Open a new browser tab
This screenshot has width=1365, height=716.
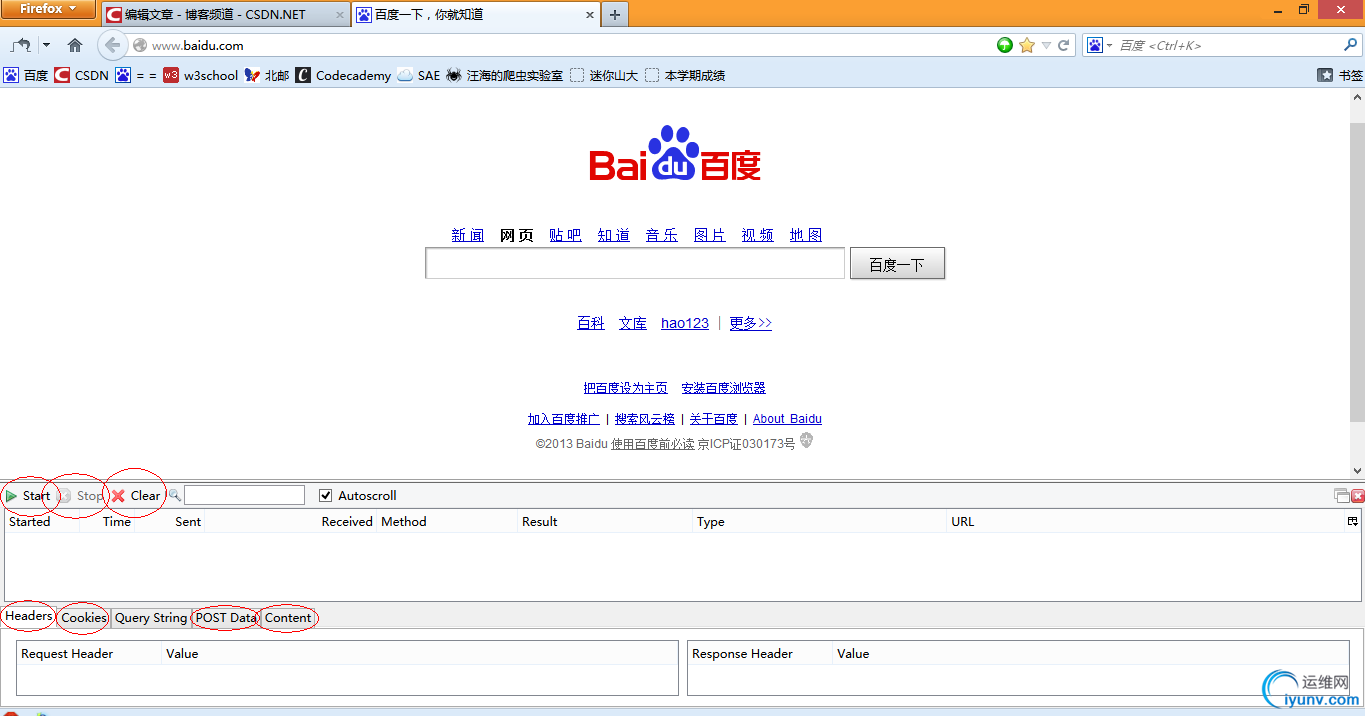[x=615, y=15]
